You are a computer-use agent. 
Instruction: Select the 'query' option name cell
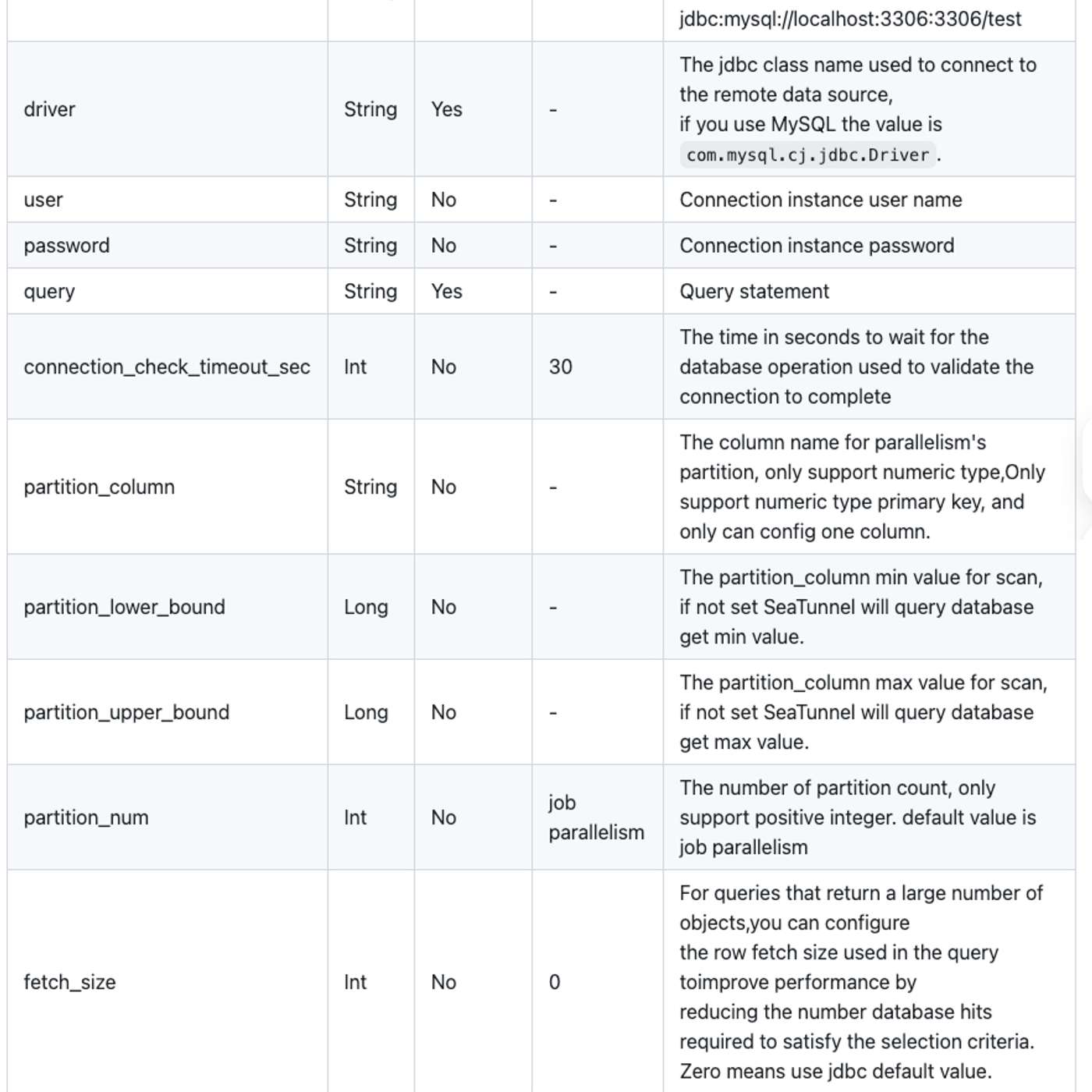tap(50, 292)
